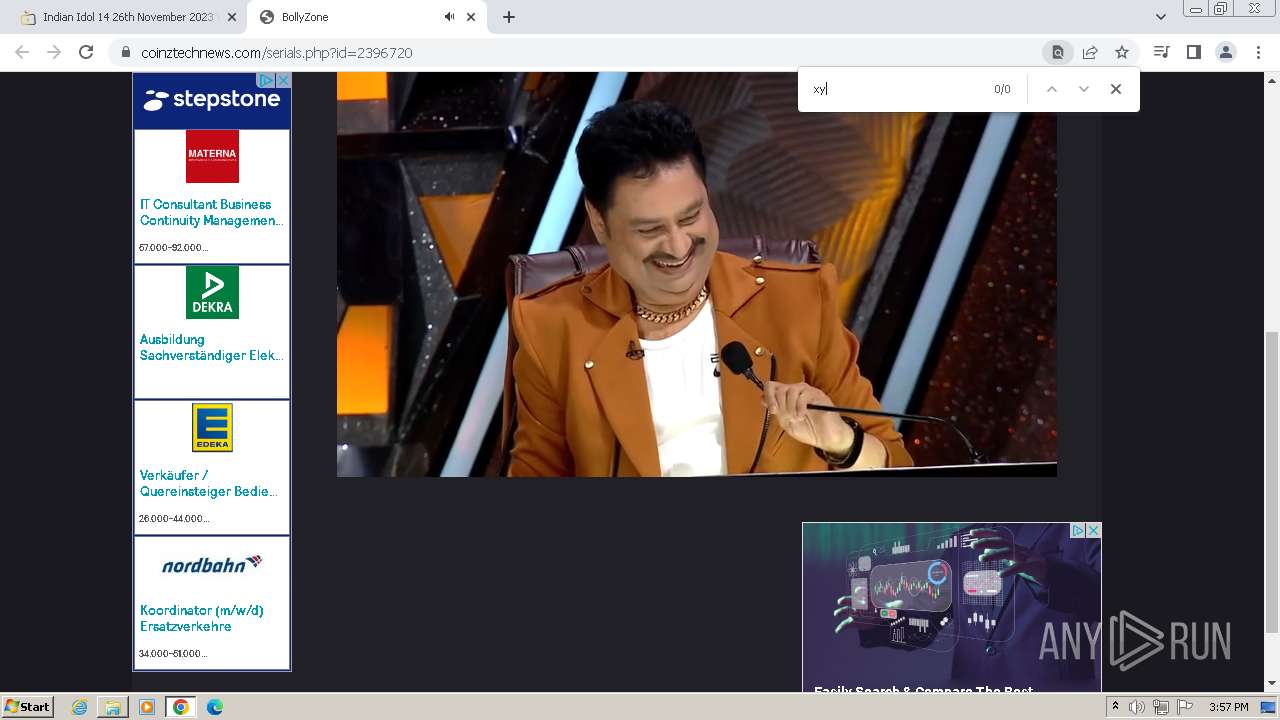The width and height of the screenshot is (1280, 720).
Task: Open the trading chart advertisement
Action: [951, 607]
